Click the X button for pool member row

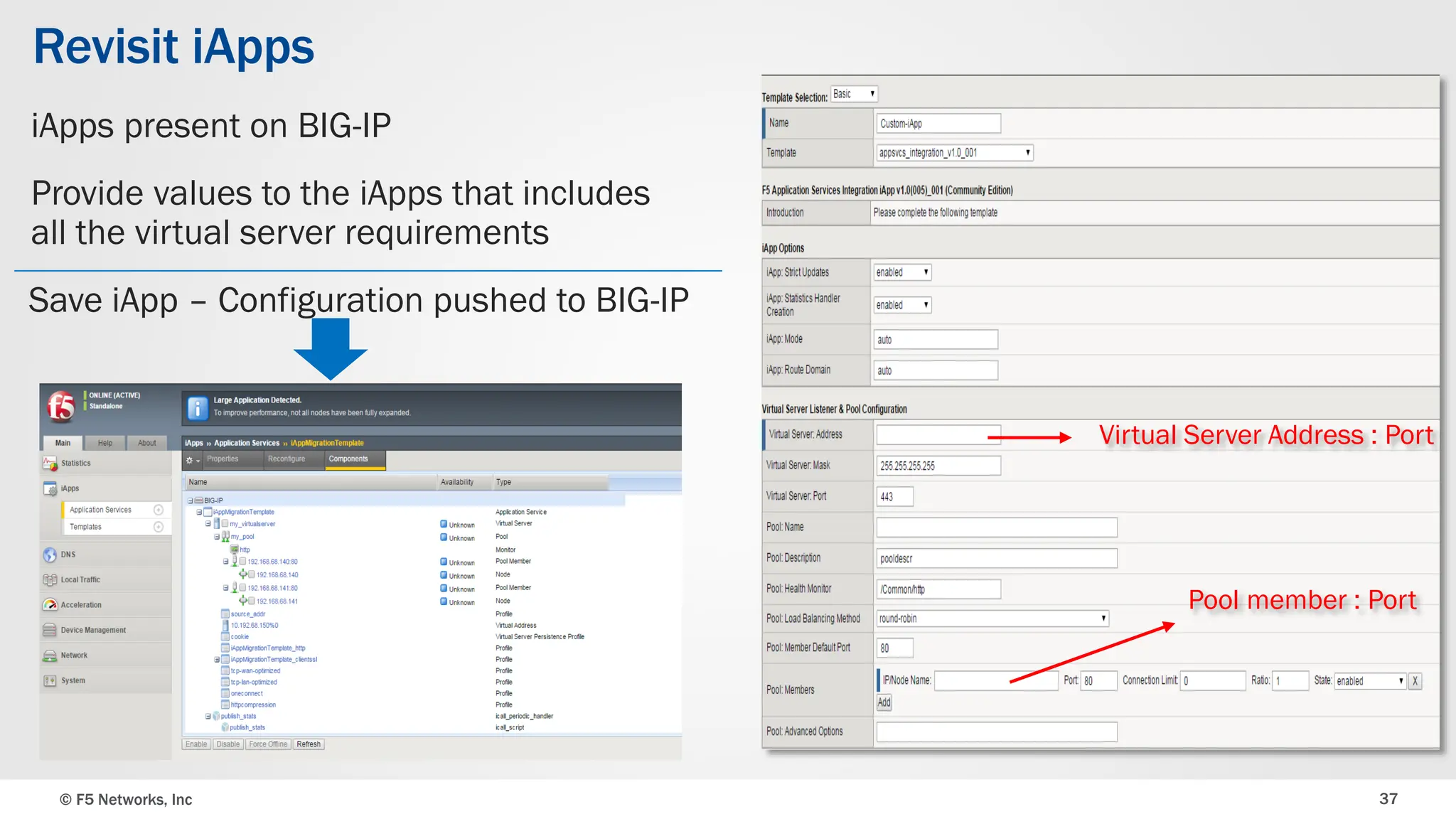coord(1415,681)
